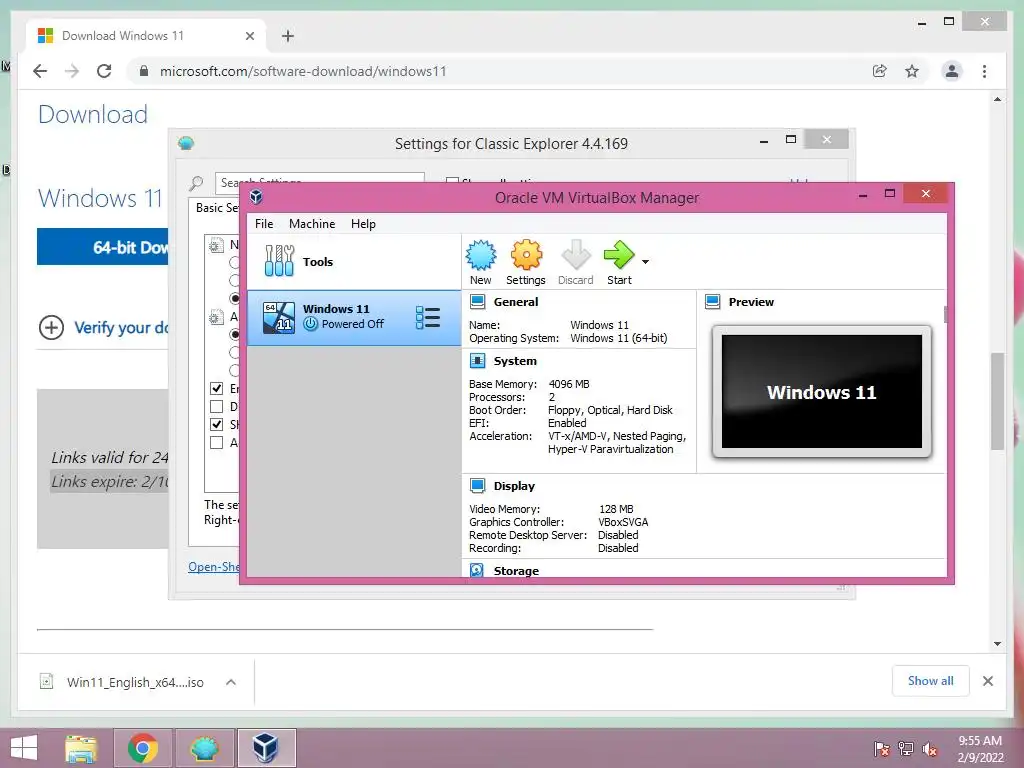Click the Storage section icon
This screenshot has width=1024, height=768.
click(477, 570)
